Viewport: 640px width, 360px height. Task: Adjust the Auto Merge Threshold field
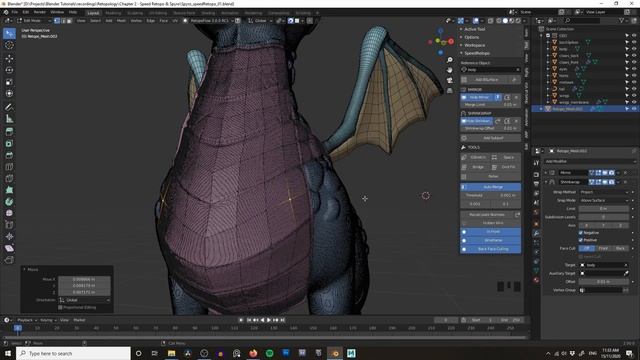(491, 196)
